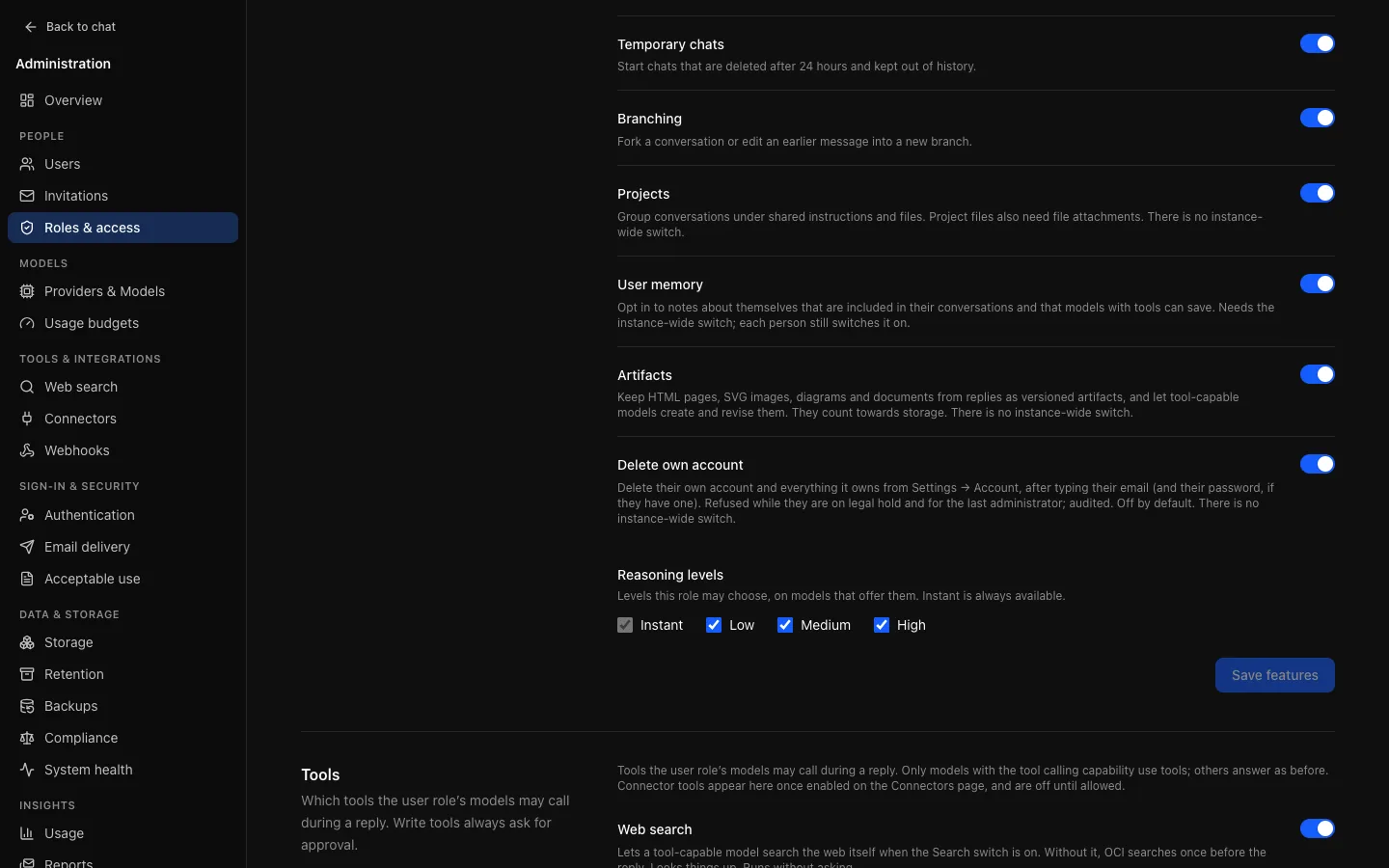Image resolution: width=1389 pixels, height=868 pixels.
Task: Click the Reasoning levels heading
Action: coord(670,575)
